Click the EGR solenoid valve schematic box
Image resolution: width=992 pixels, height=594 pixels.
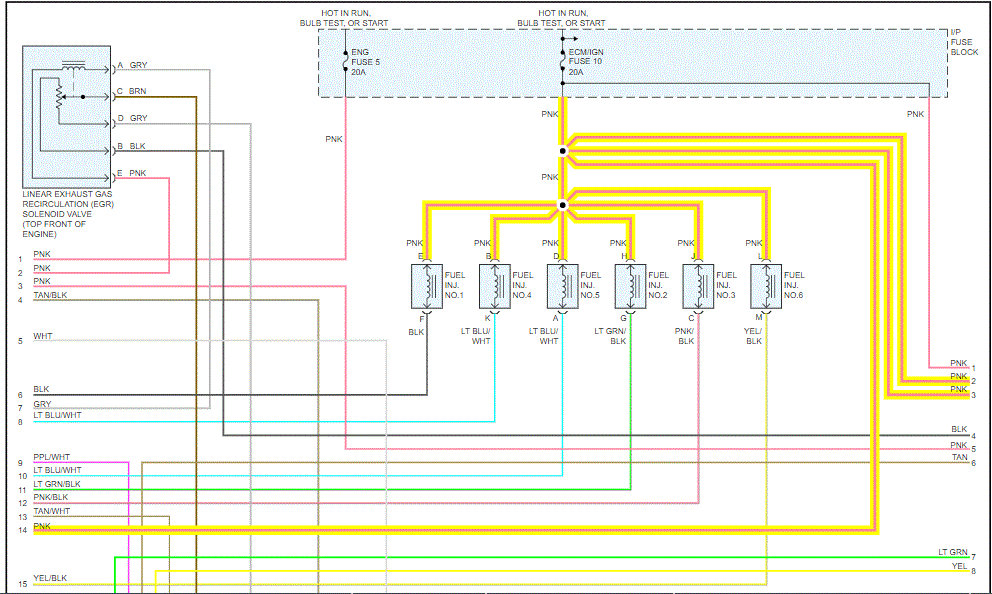click(66, 116)
